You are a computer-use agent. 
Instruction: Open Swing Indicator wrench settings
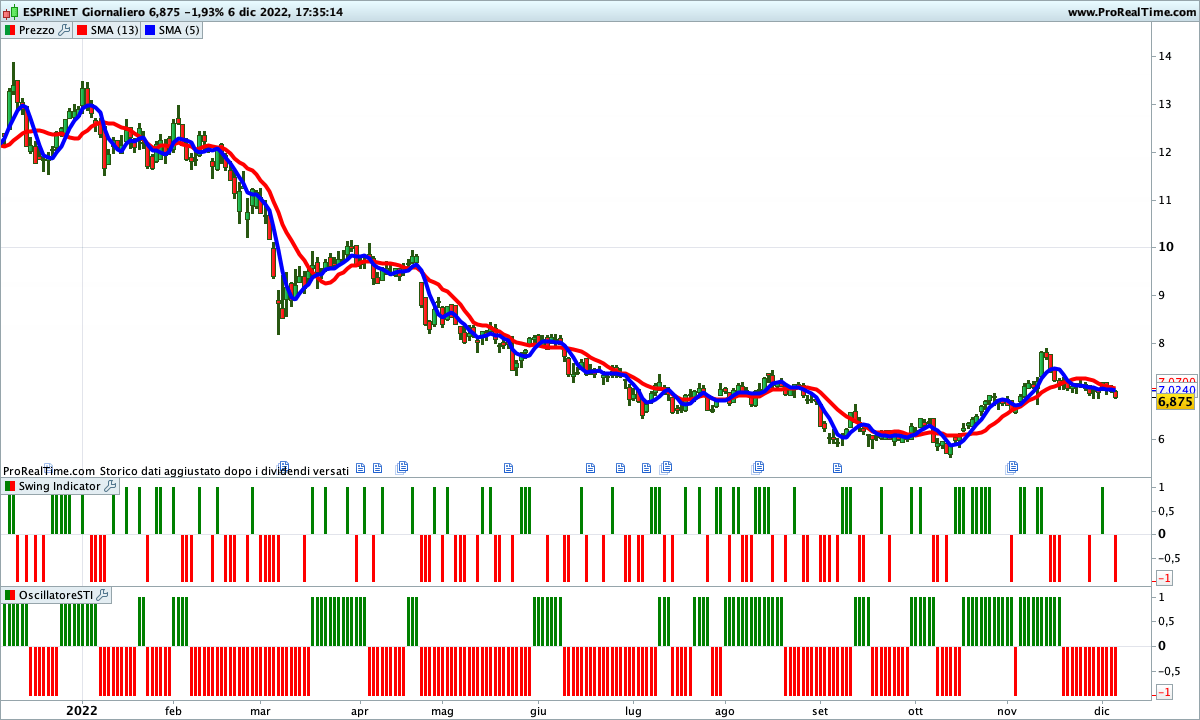tap(110, 486)
